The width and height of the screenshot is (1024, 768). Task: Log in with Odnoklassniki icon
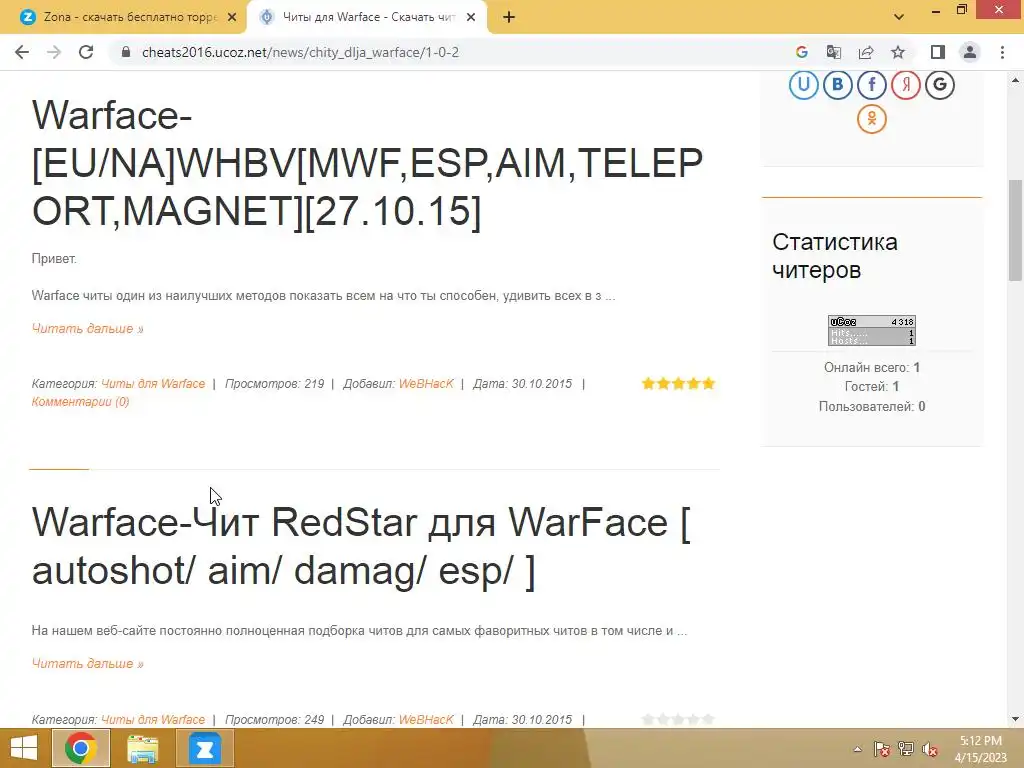coord(872,119)
